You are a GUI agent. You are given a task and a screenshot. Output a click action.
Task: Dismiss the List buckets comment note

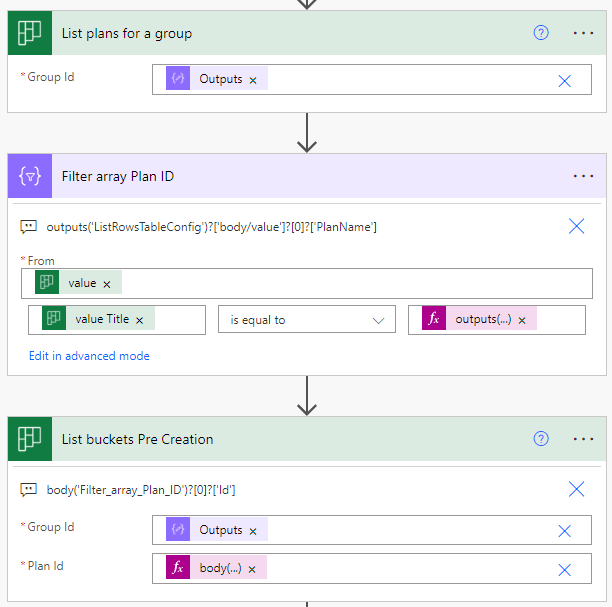(x=576, y=489)
